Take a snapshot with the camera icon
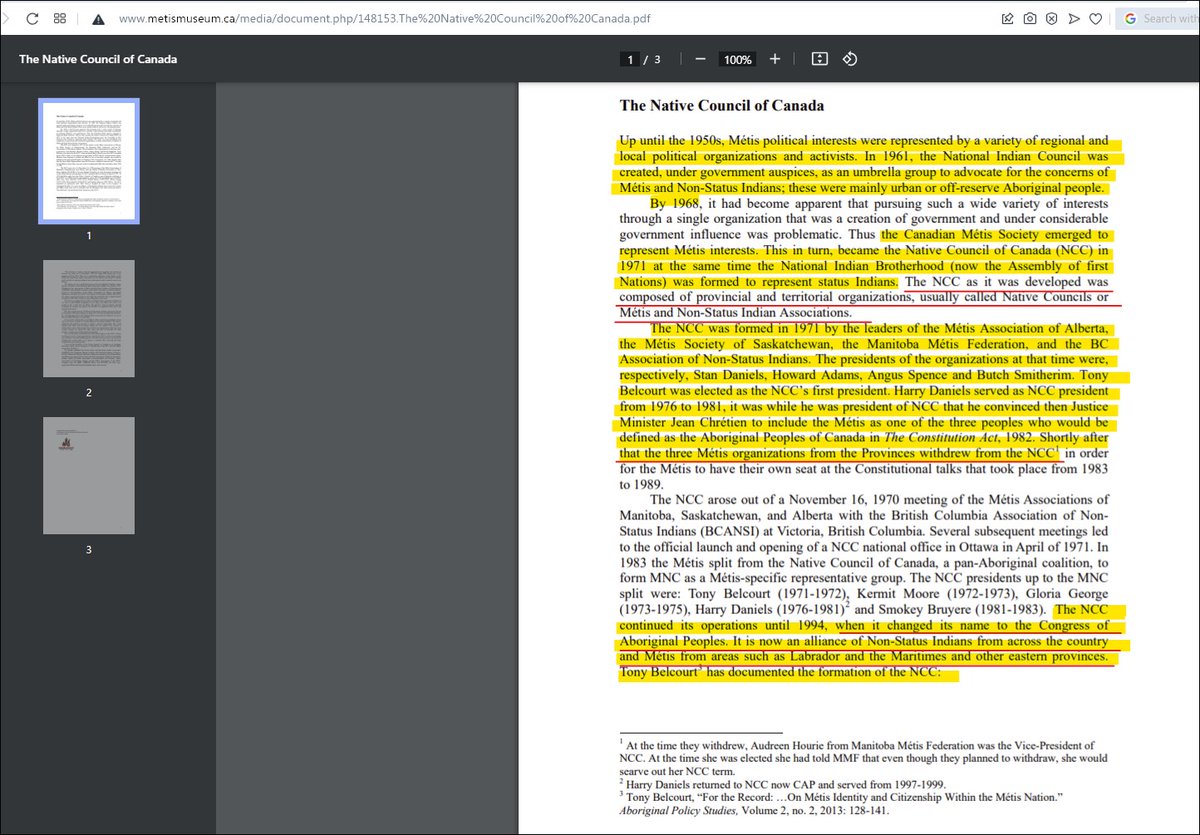This screenshot has width=1200, height=835. pyautogui.click(x=1030, y=18)
